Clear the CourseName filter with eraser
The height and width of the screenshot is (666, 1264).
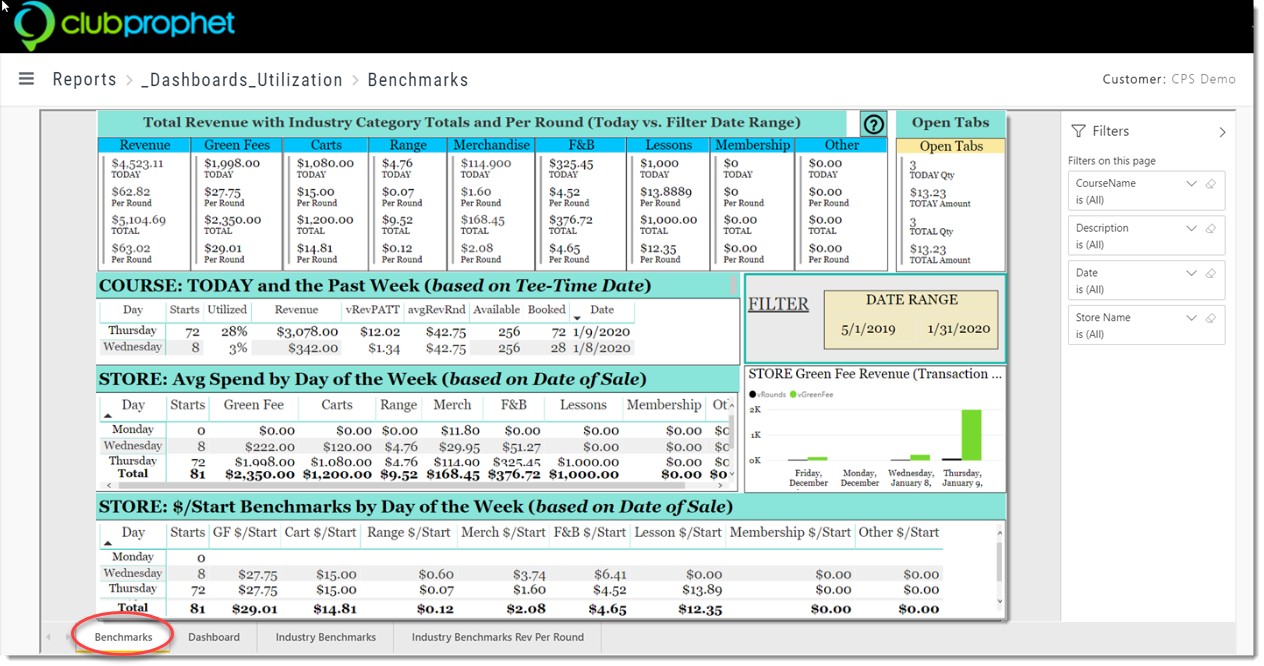pyautogui.click(x=1210, y=184)
